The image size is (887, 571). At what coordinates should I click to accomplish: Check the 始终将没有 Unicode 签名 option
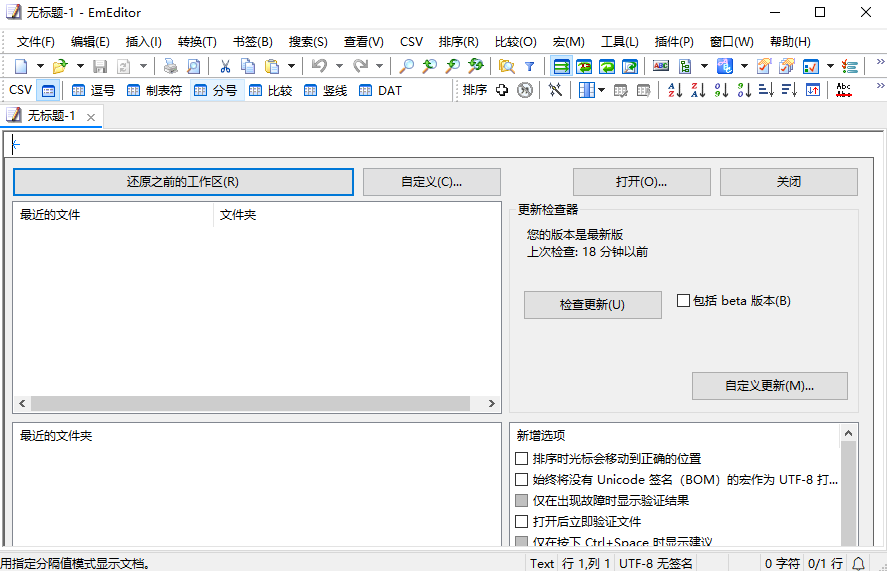522,479
